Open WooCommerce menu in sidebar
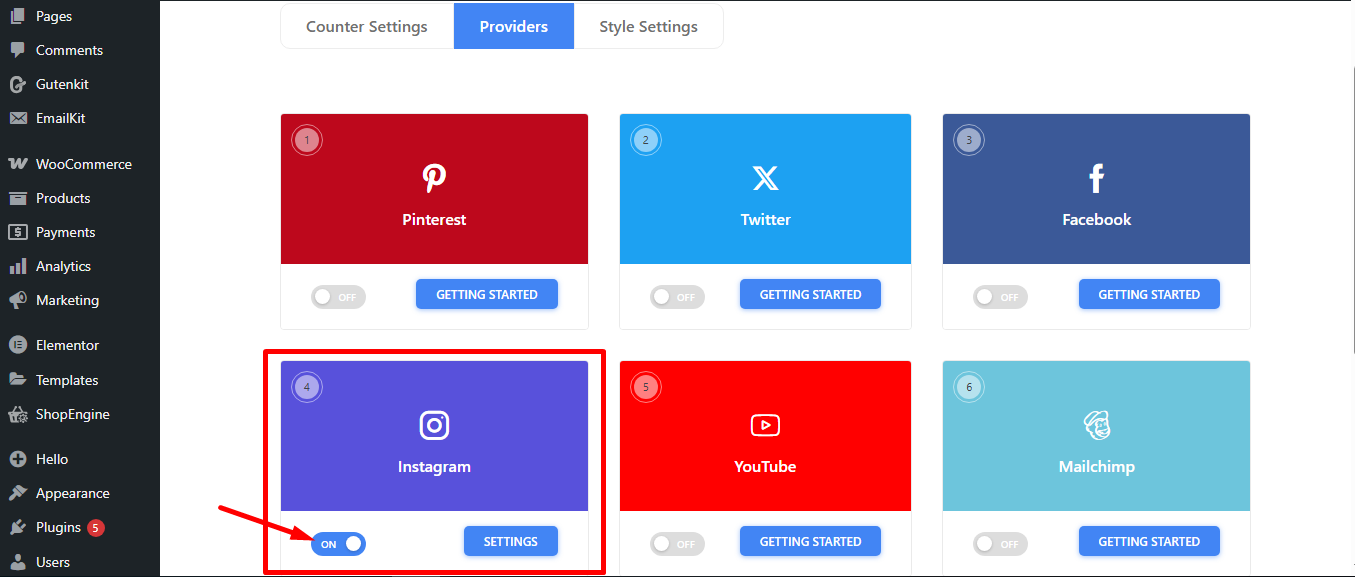This screenshot has height=577, width=1355. coord(80,164)
